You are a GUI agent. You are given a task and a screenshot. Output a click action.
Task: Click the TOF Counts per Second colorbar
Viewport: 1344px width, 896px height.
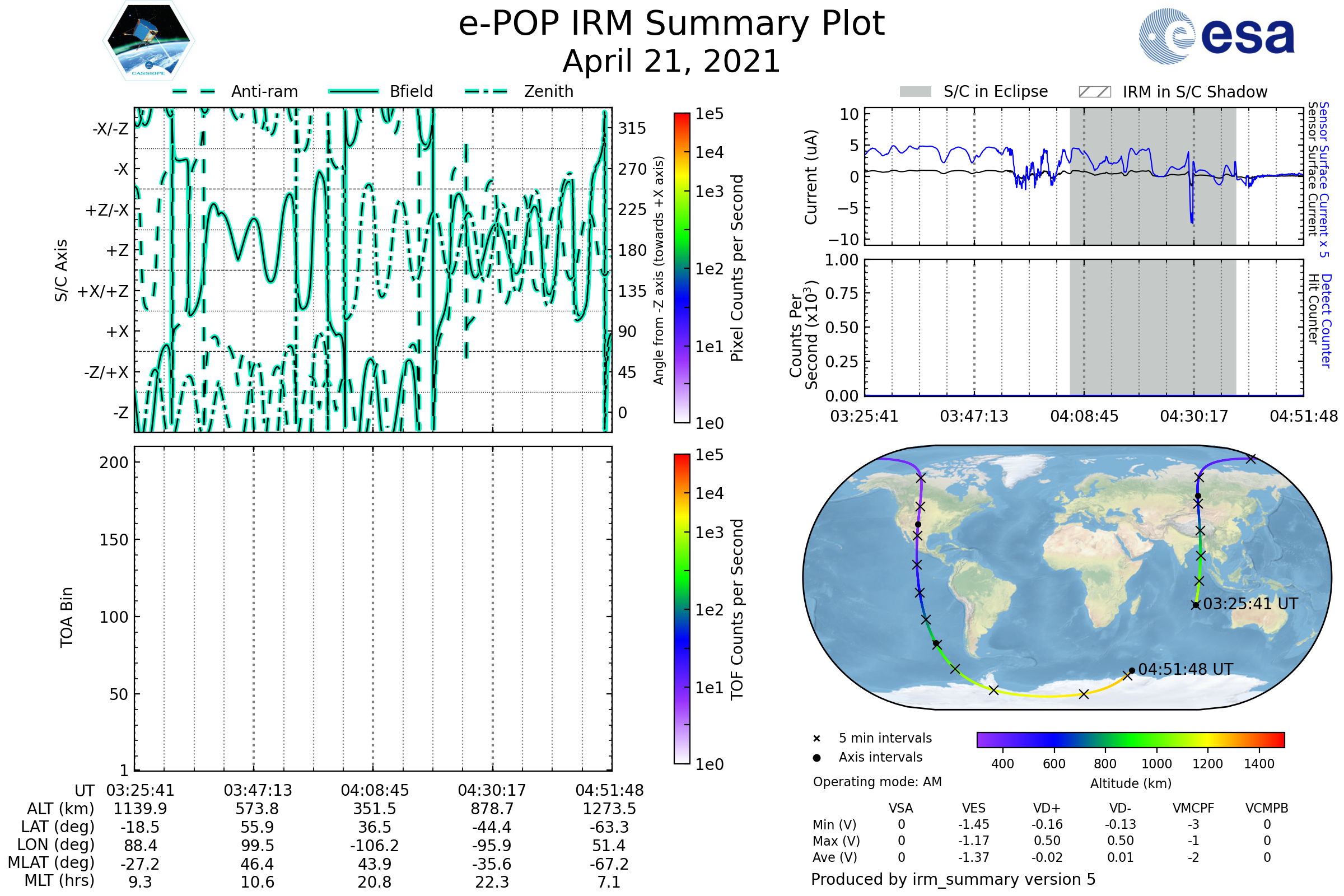tap(682, 609)
